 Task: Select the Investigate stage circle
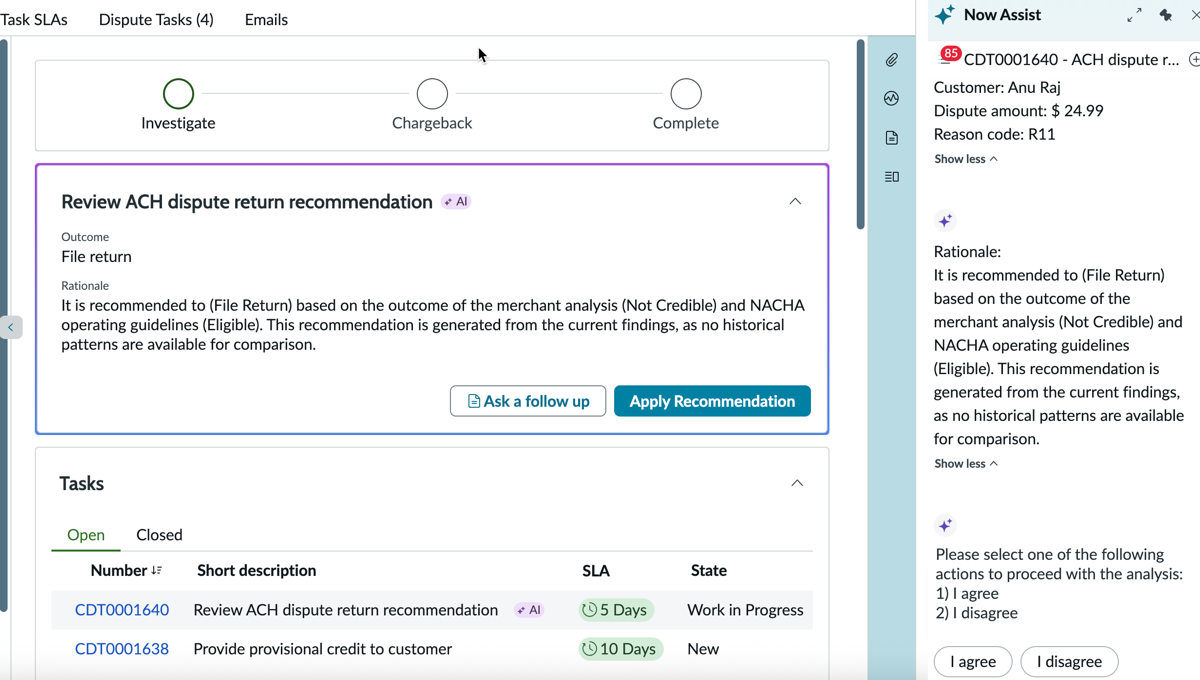click(x=178, y=94)
